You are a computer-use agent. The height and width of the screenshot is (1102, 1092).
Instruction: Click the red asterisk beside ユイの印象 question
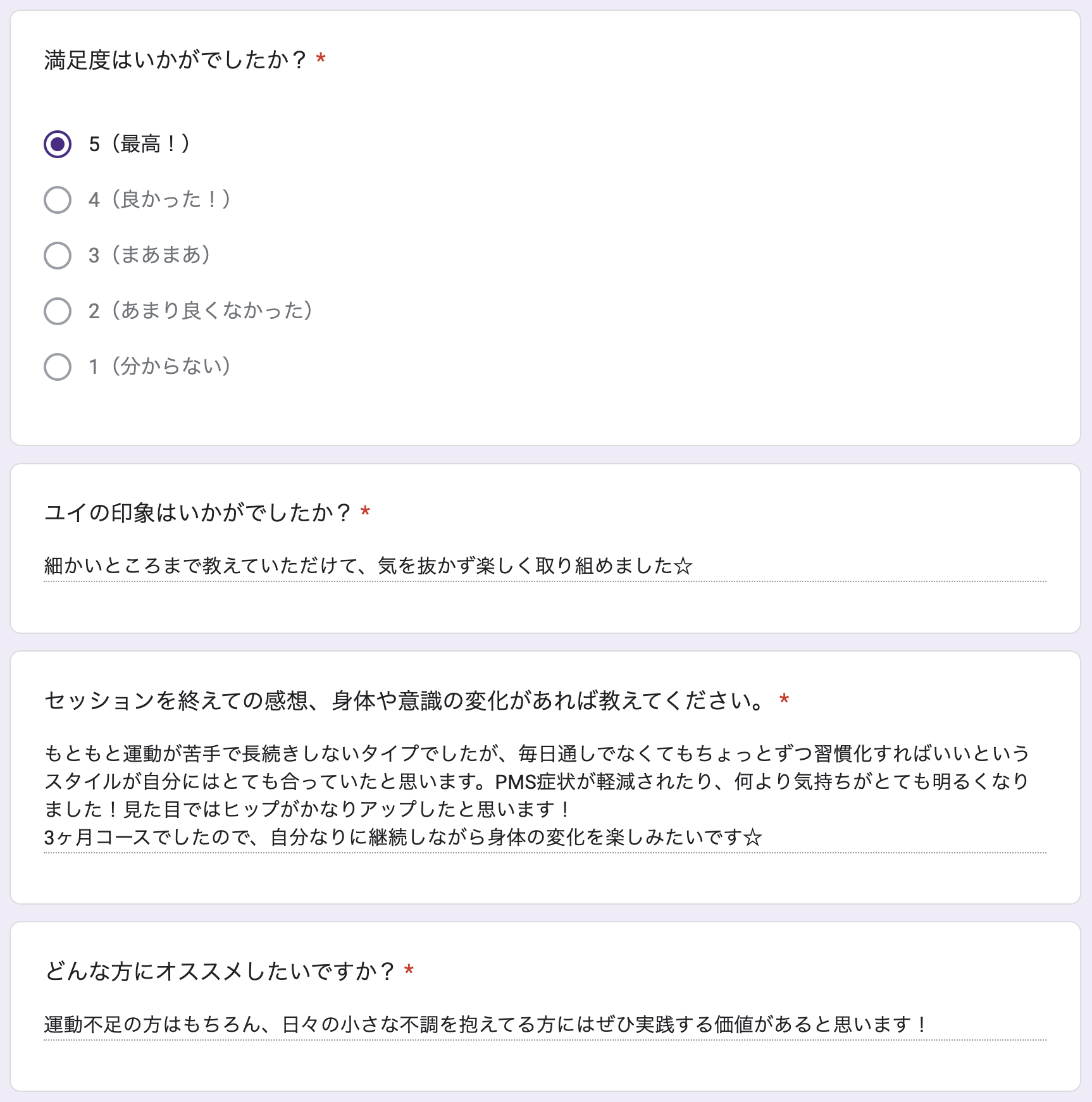click(365, 511)
